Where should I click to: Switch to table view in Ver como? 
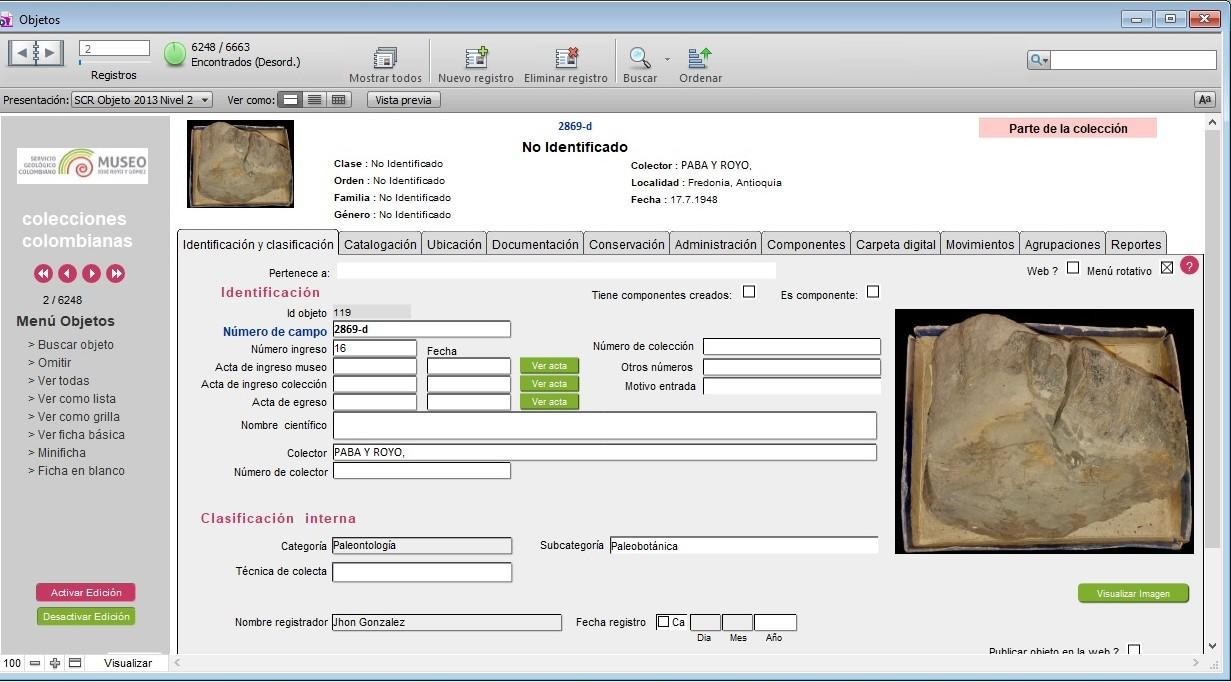339,100
